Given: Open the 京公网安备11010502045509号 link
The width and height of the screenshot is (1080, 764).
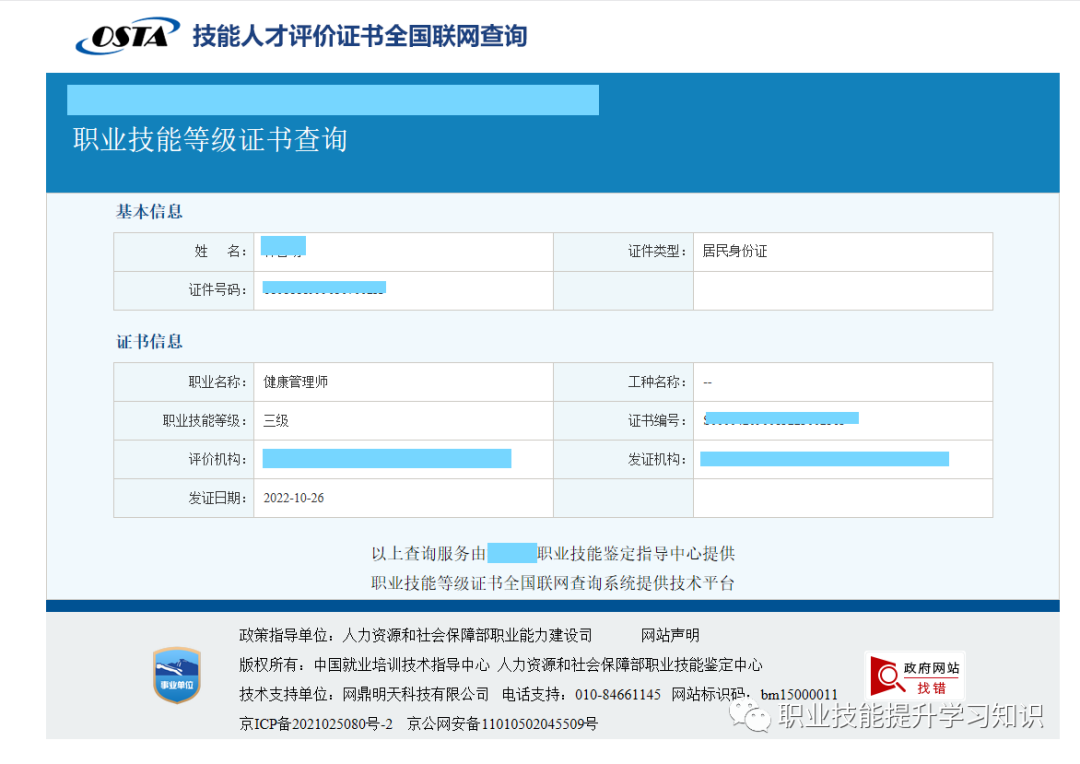Looking at the screenshot, I should (x=502, y=723).
